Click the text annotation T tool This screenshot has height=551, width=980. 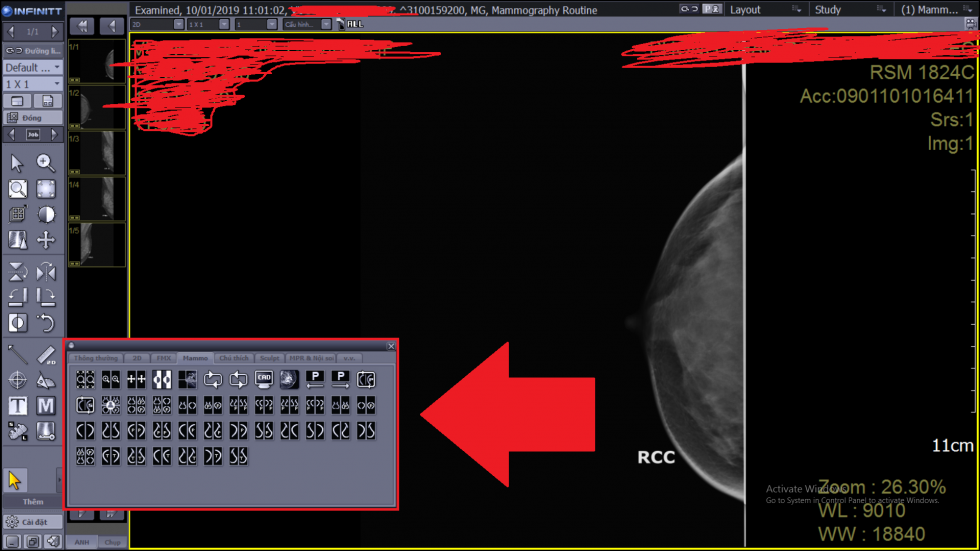[x=17, y=406]
